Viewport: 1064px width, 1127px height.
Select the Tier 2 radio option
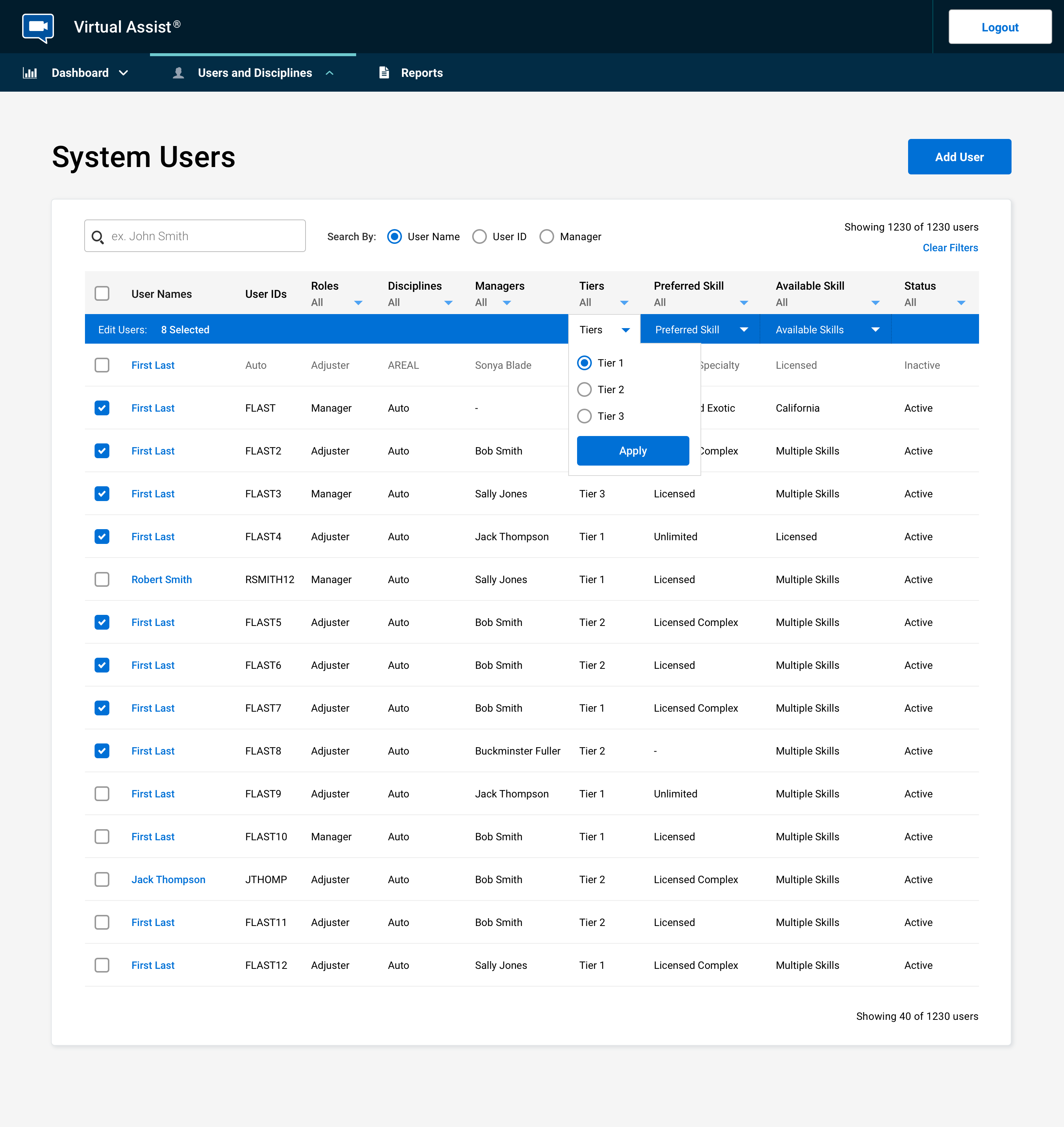click(x=584, y=390)
